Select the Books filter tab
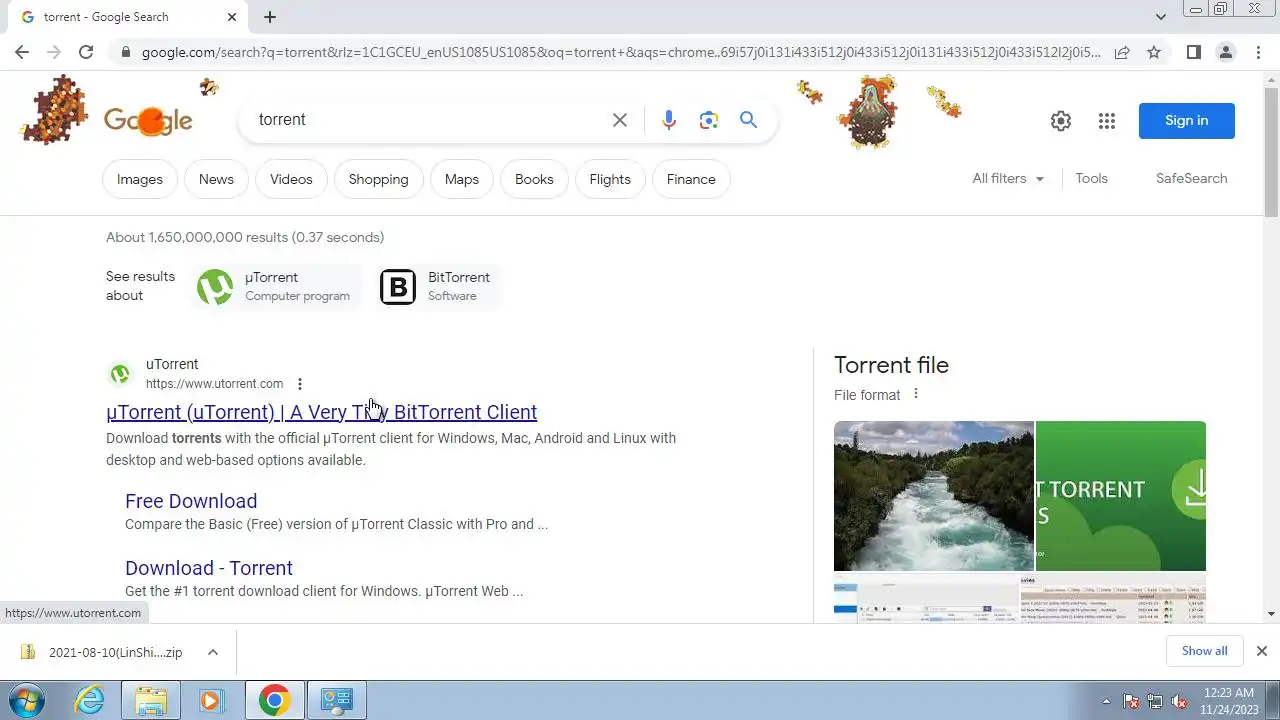This screenshot has width=1280, height=720. [534, 180]
